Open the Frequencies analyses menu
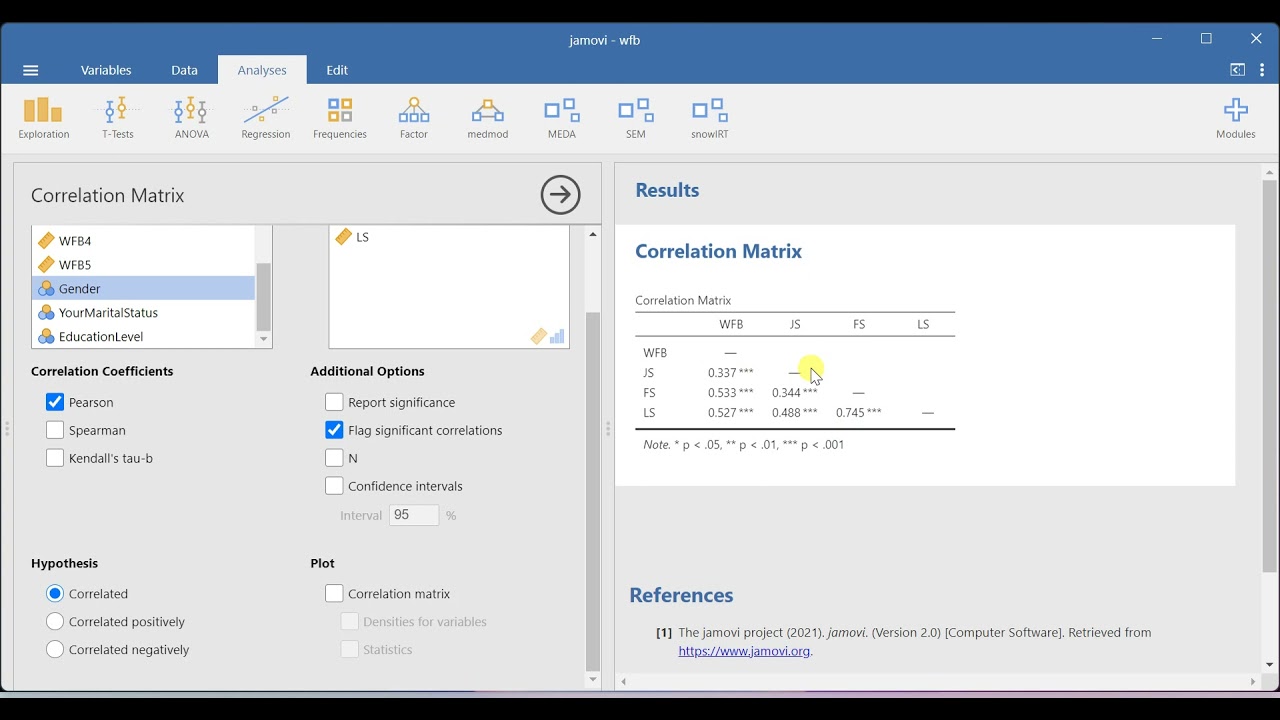 340,118
